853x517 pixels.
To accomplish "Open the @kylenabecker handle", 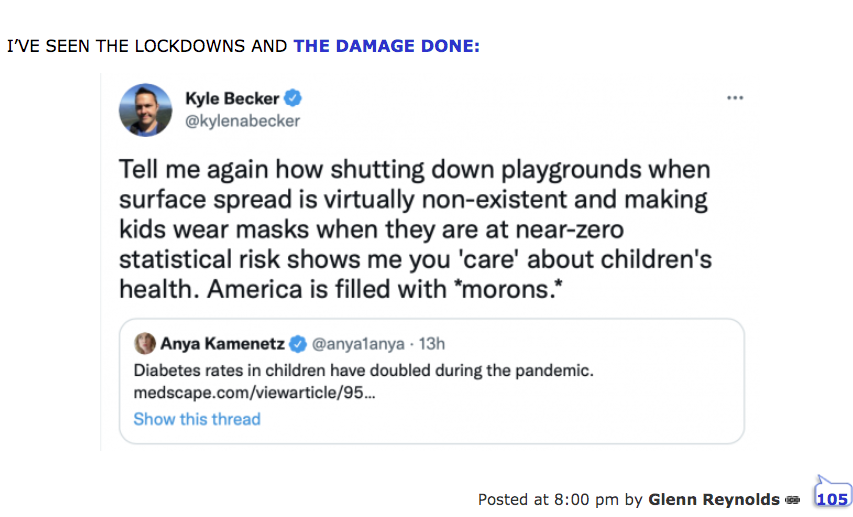I will click(x=242, y=121).
